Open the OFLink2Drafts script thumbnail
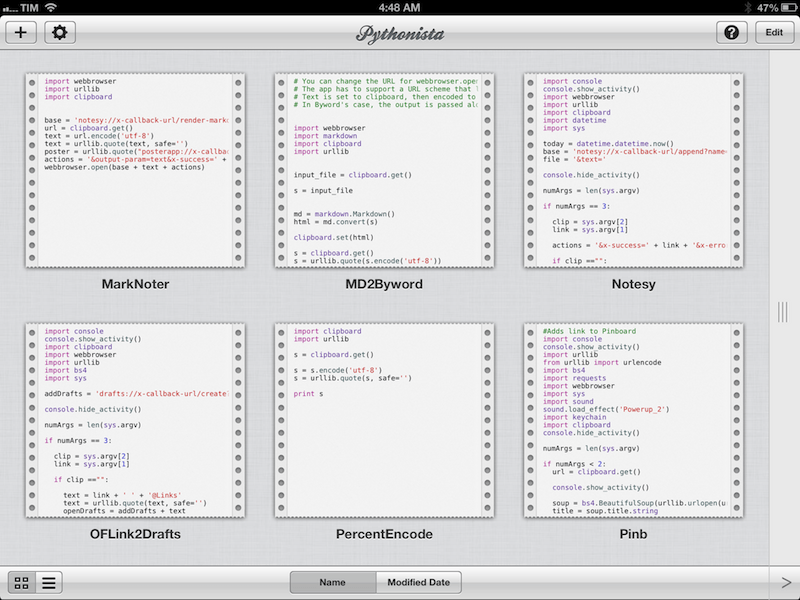This screenshot has width=800, height=600. tap(135, 420)
